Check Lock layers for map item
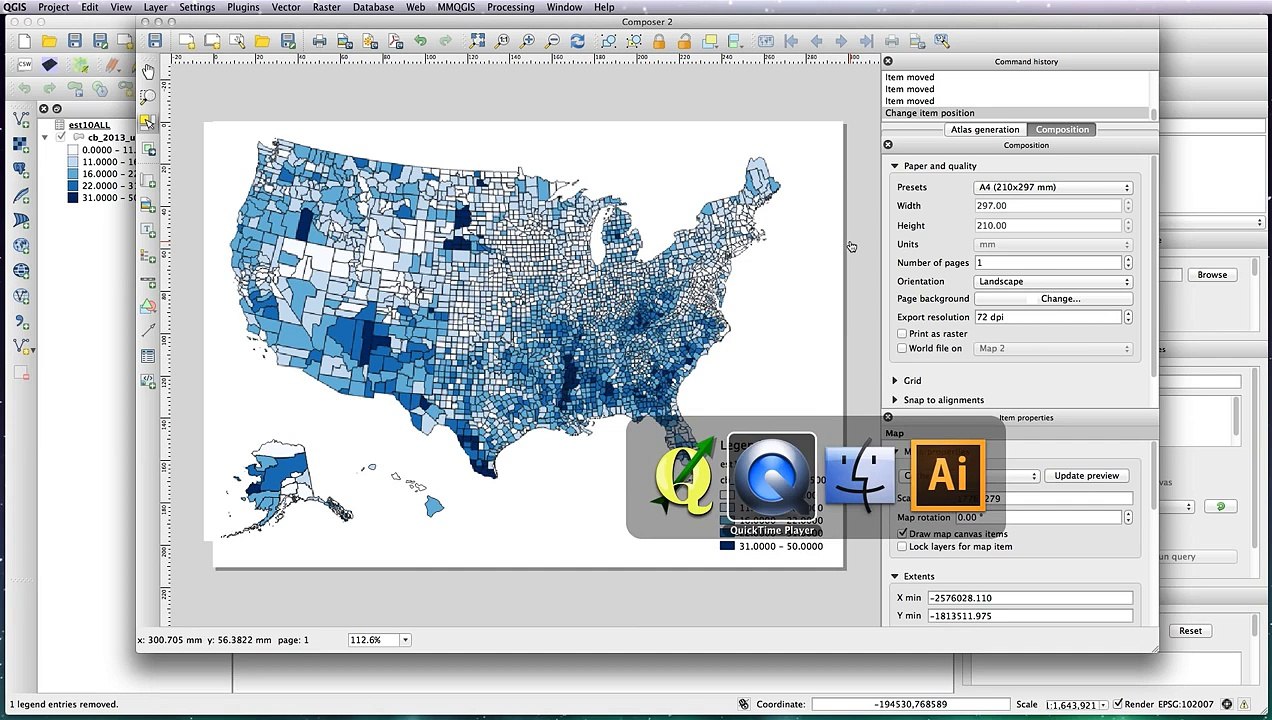This screenshot has width=1272, height=720. click(902, 547)
